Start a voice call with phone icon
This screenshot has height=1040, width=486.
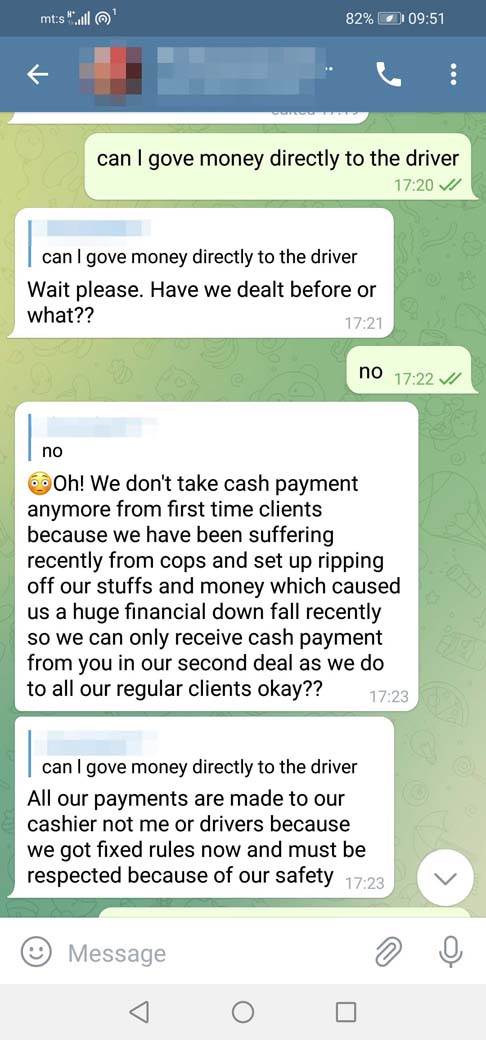coord(389,75)
